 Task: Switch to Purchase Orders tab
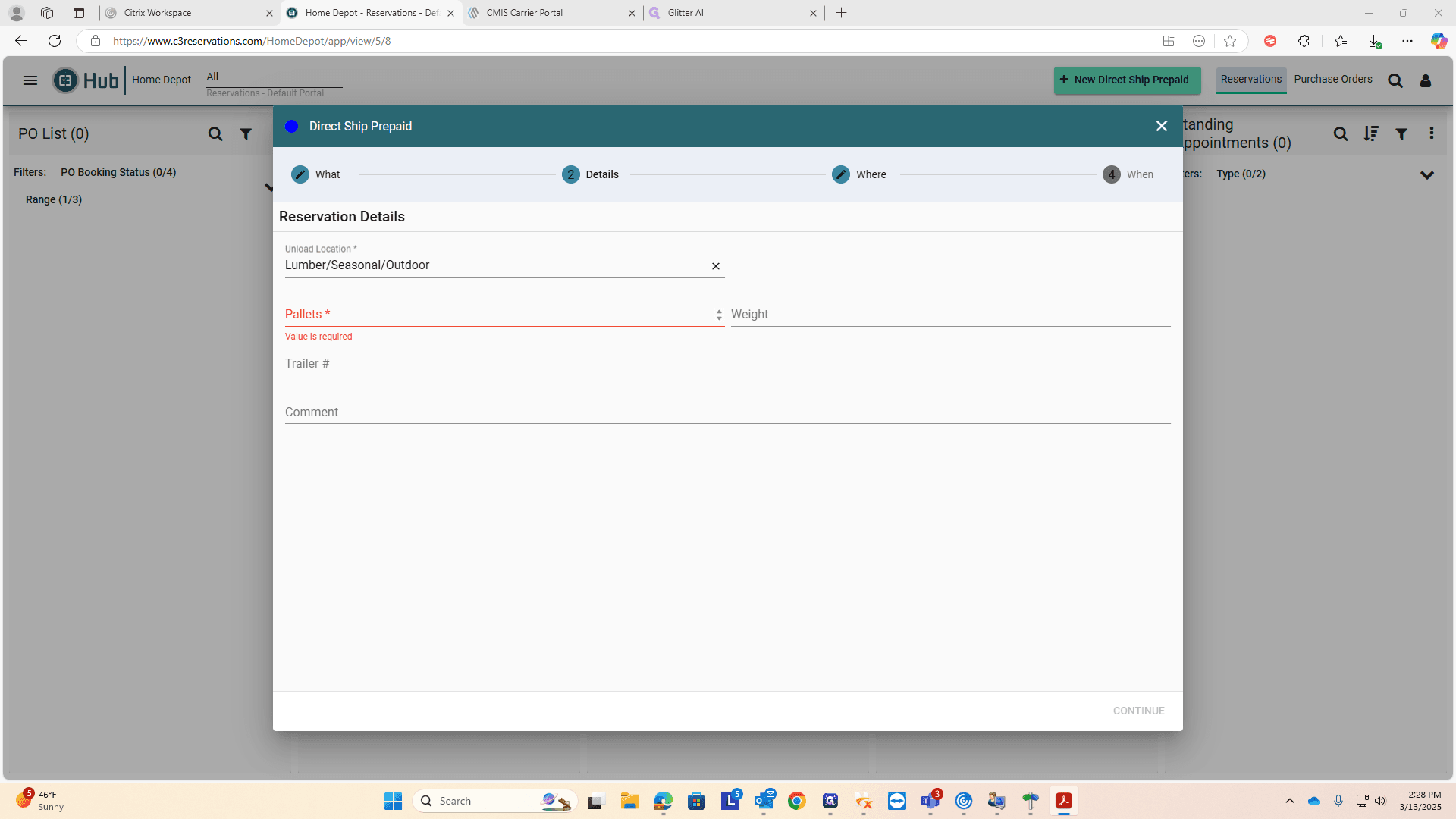[1333, 80]
